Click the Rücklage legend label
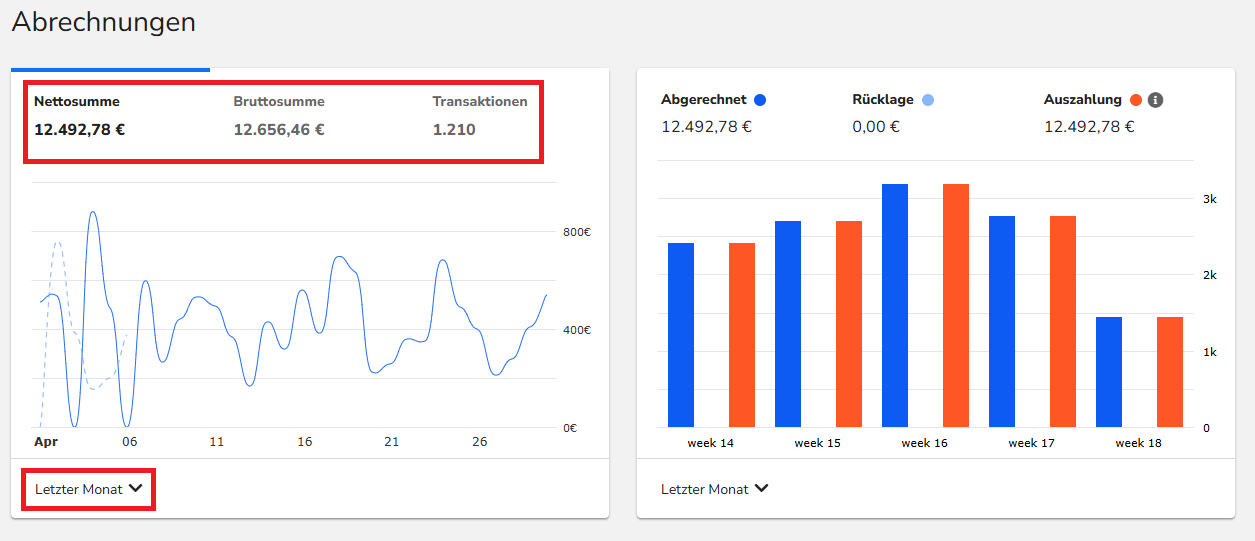The height and width of the screenshot is (541, 1255). [x=884, y=100]
